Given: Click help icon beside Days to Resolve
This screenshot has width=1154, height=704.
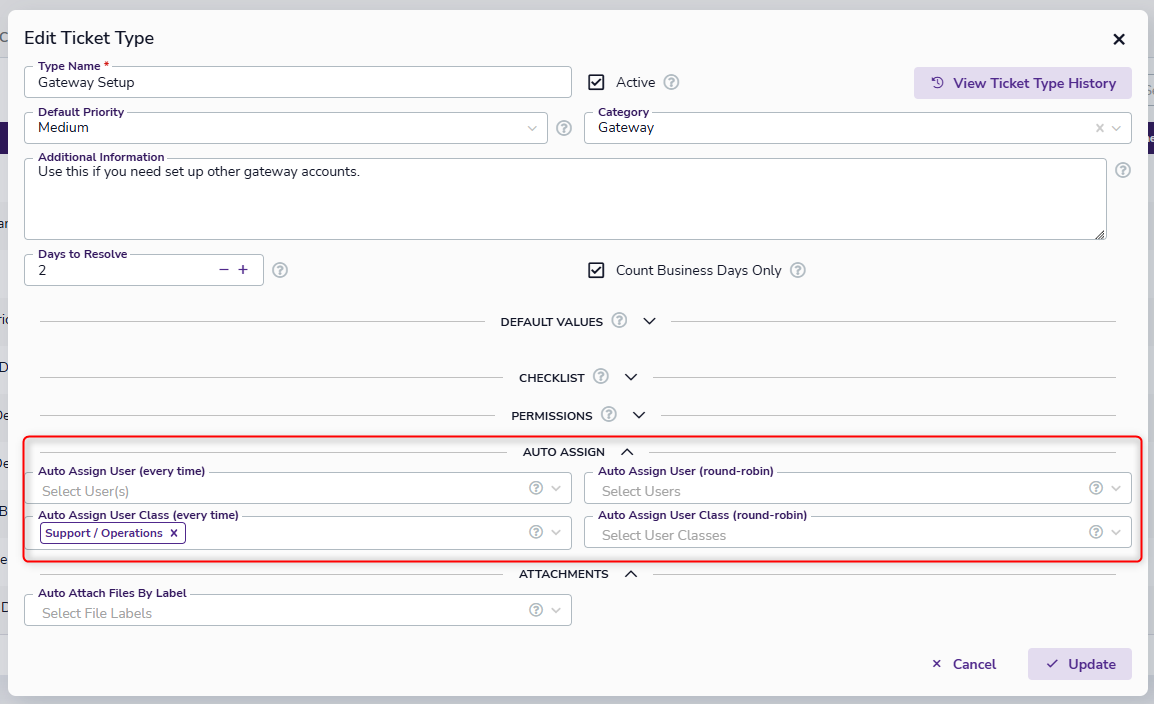Looking at the screenshot, I should tap(280, 270).
